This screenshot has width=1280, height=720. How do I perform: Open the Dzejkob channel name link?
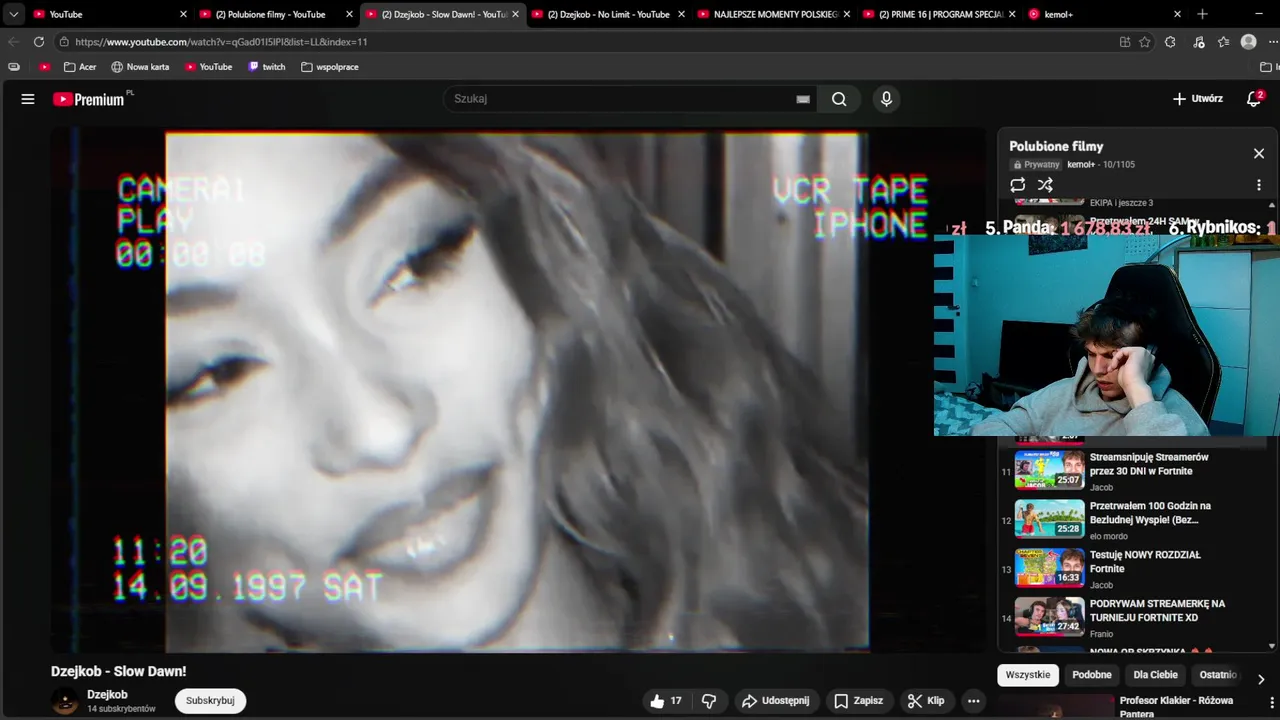coord(107,694)
